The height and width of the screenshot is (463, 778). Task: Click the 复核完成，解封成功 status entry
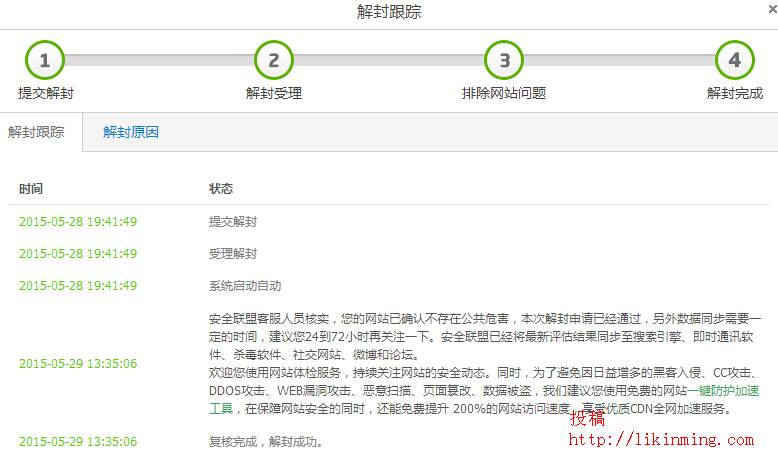pos(265,441)
